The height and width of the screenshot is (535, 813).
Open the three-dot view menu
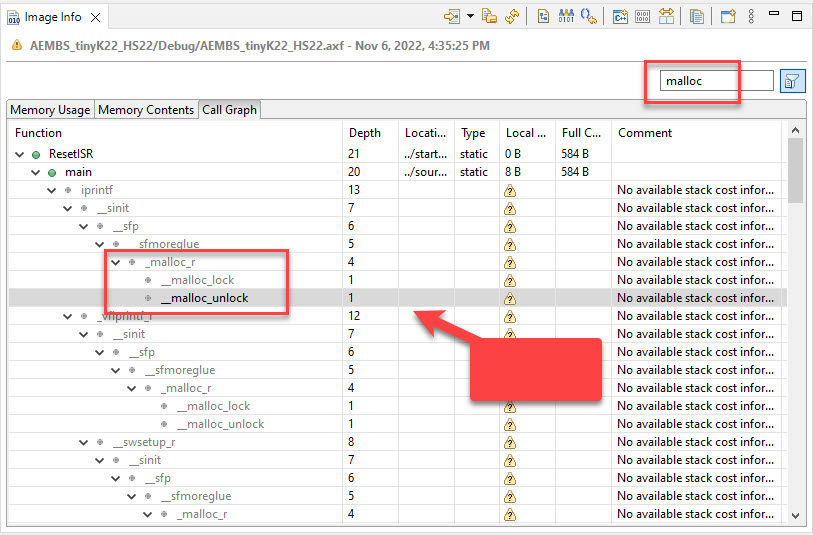pos(752,16)
